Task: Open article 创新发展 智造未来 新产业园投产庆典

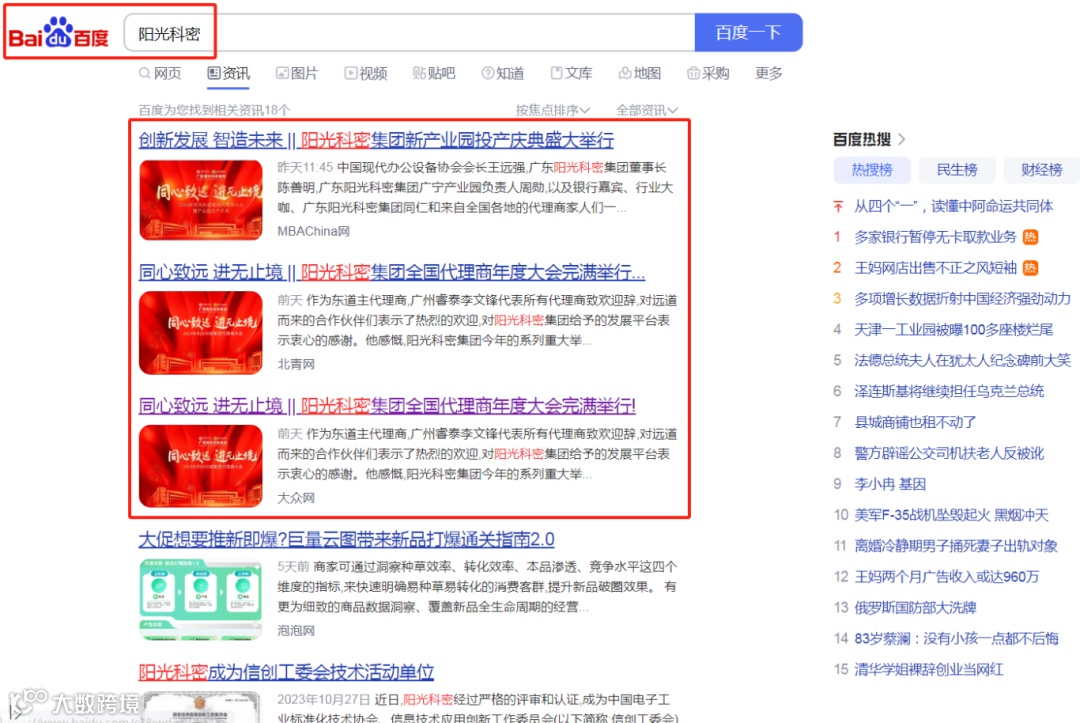Action: click(x=376, y=140)
